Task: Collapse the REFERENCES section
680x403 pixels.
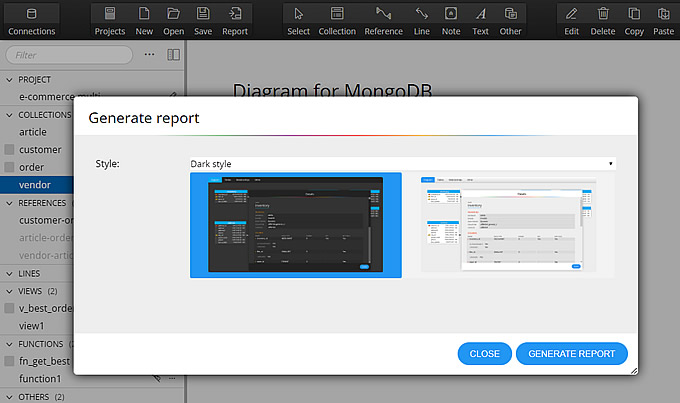Action: coord(9,203)
